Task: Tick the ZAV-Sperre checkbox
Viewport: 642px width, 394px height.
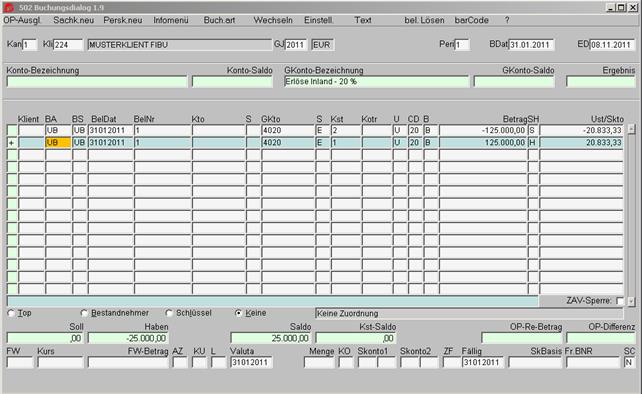Action: tap(620, 301)
